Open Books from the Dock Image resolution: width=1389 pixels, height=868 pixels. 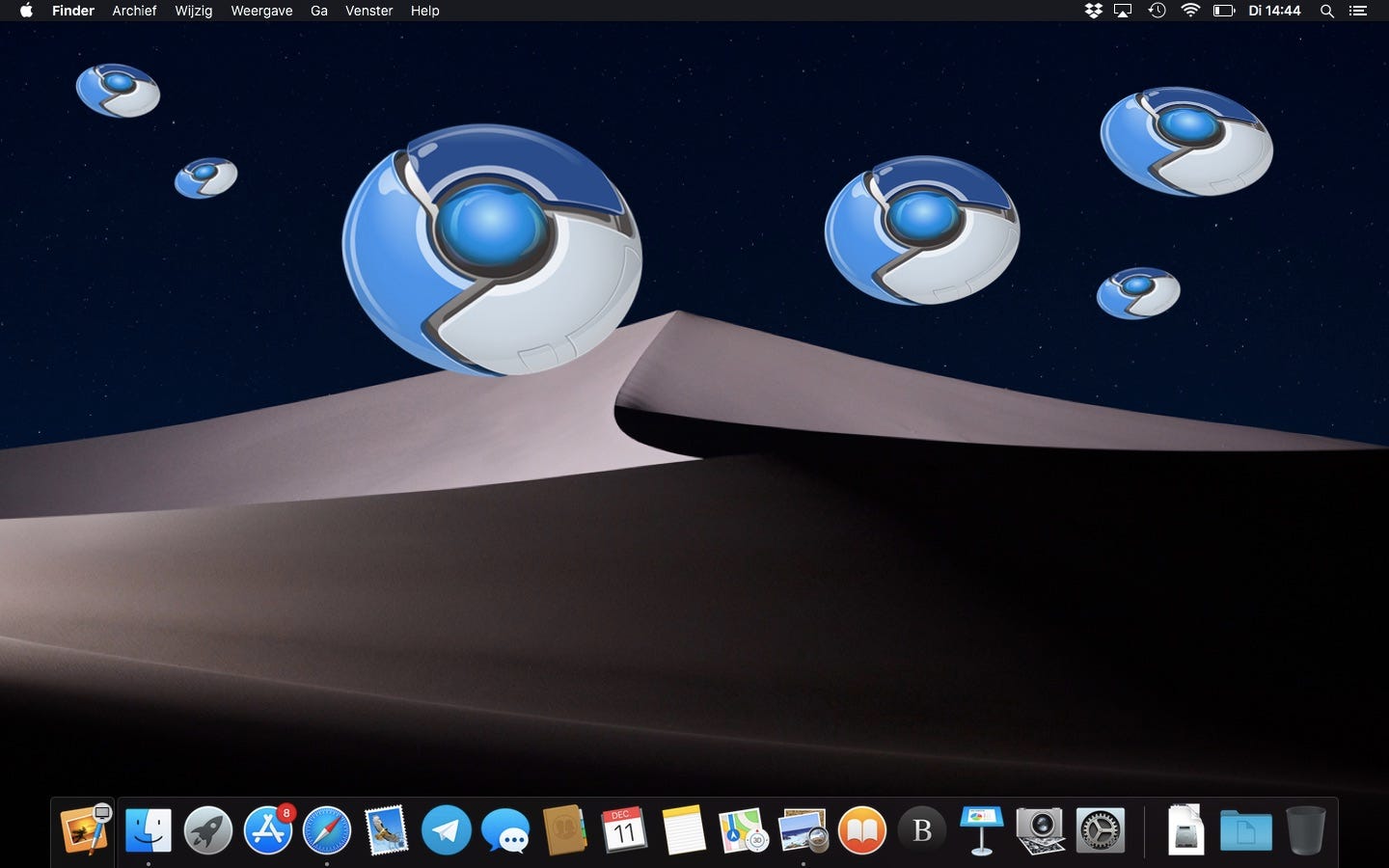862,830
